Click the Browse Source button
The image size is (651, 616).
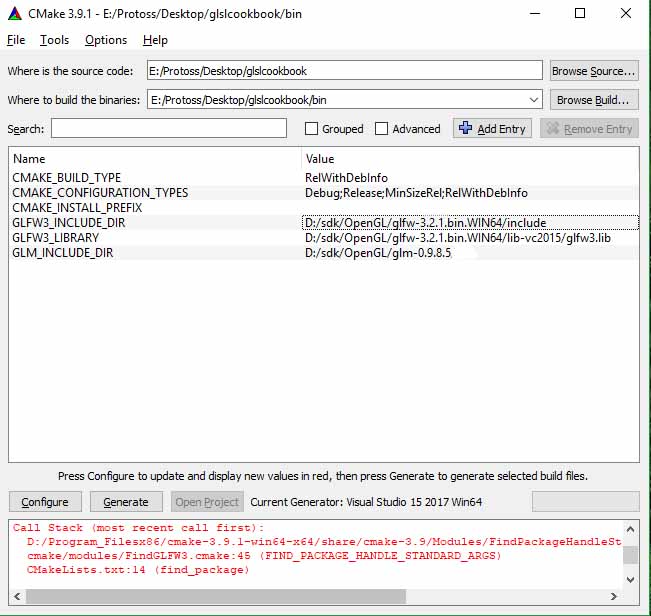[x=594, y=71]
